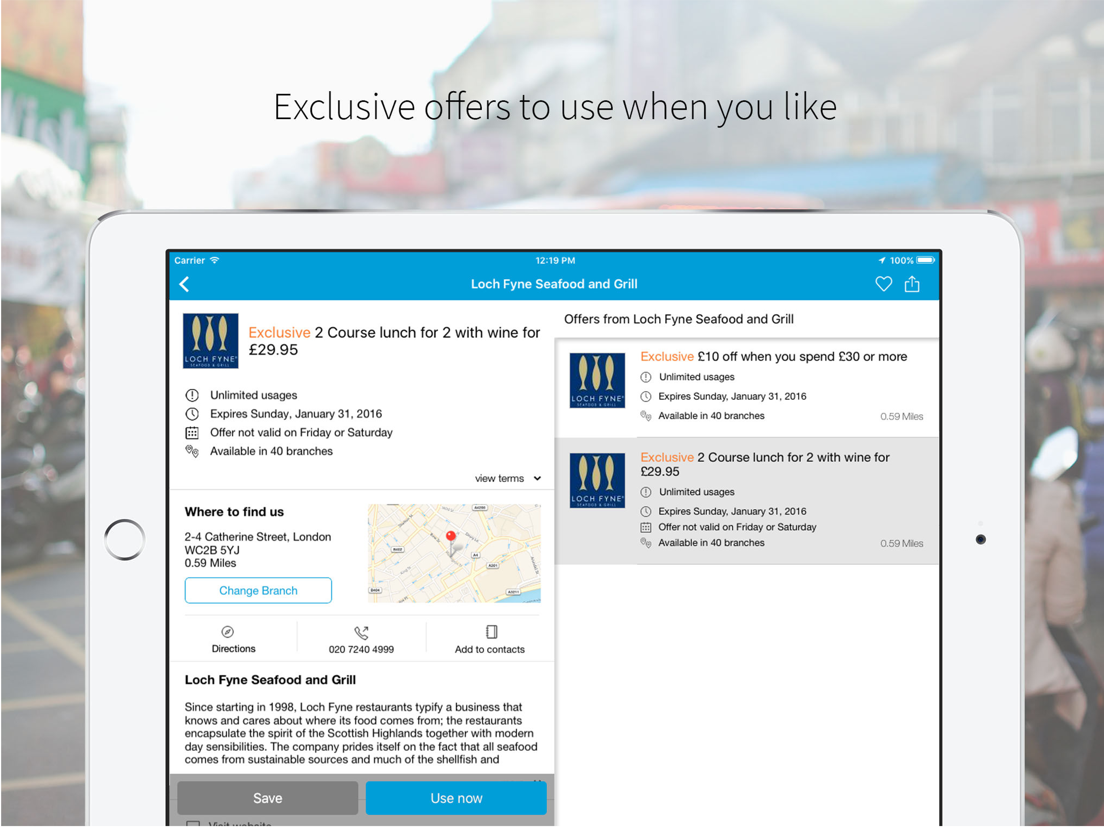
Task: Click the Directions label
Action: (x=234, y=649)
